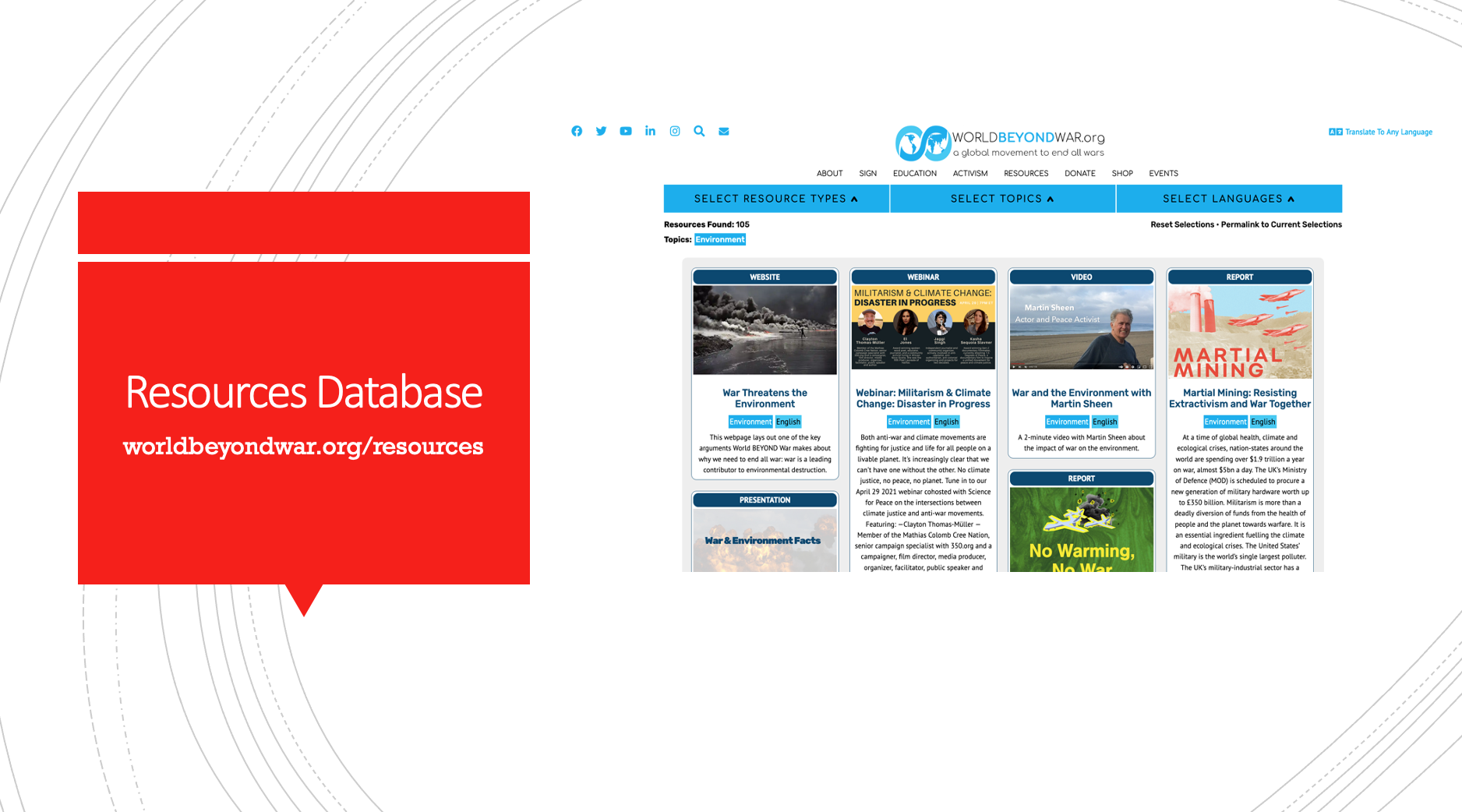Click Reset Selections link
The width and height of the screenshot is (1462, 812).
click(x=1181, y=224)
